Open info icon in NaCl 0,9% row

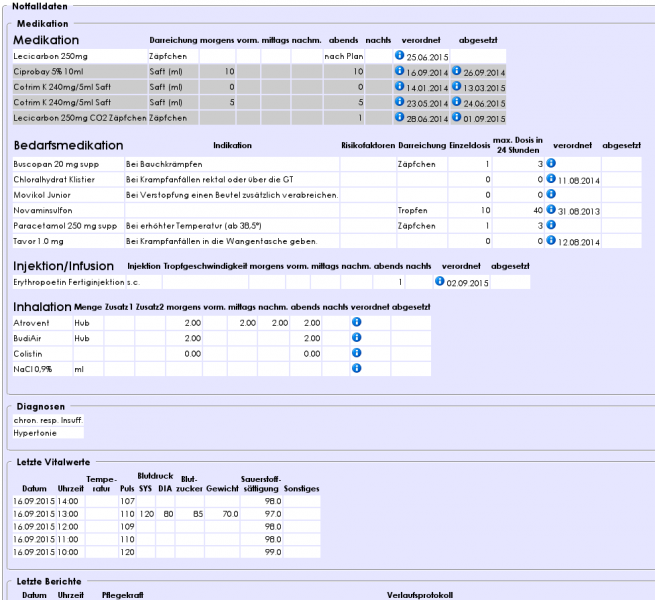tap(356, 368)
